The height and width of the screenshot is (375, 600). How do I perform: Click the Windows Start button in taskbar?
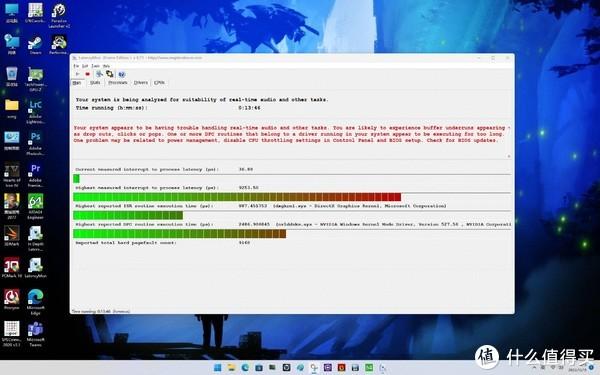(x=217, y=368)
